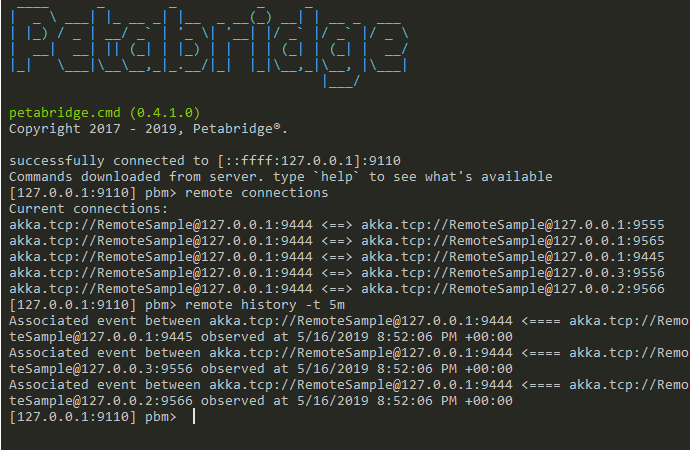The width and height of the screenshot is (690, 450).
Task: Click the Copyright 2017 - 2019 line
Action: 148,129
